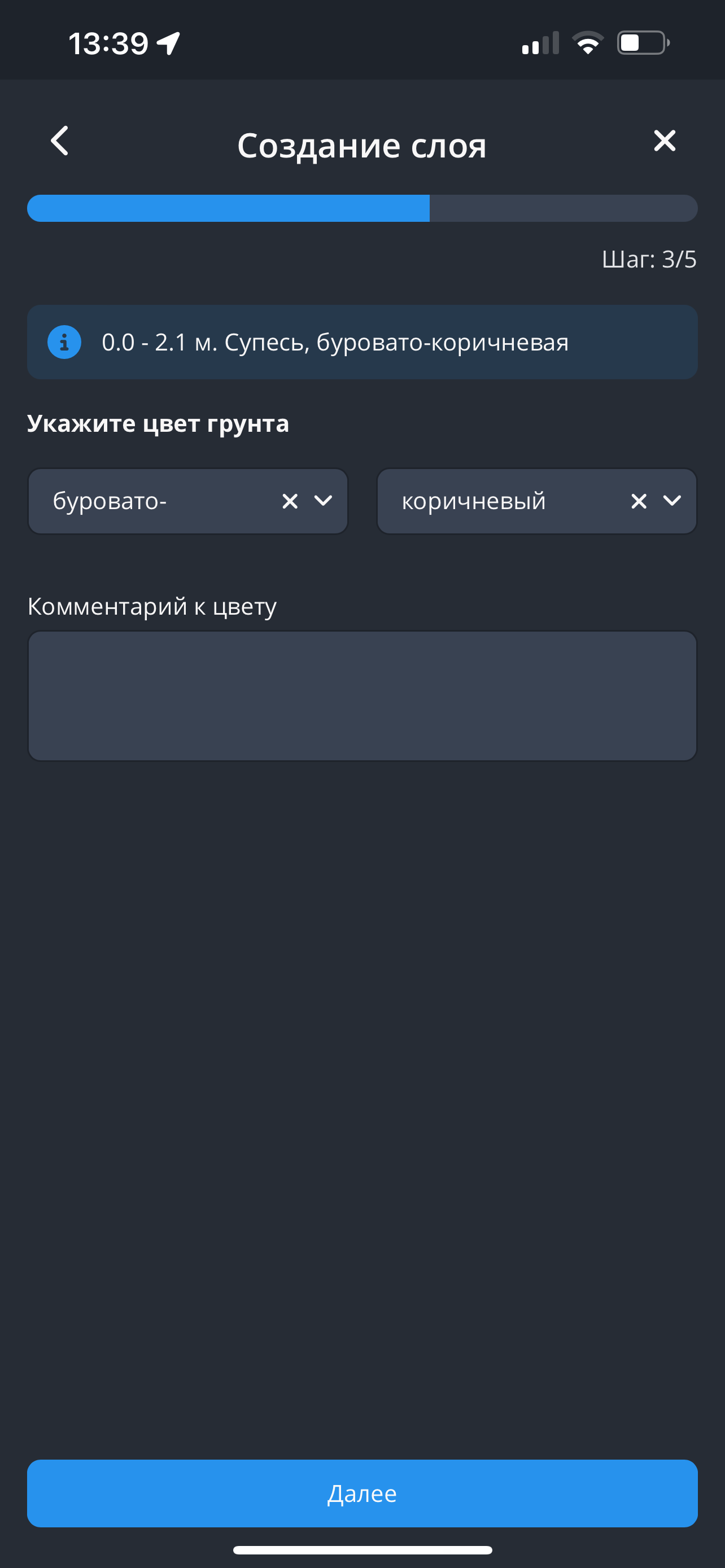This screenshot has height=1568, width=725.
Task: Open the "коричневый" main color combo box
Action: pyautogui.click(x=505, y=501)
